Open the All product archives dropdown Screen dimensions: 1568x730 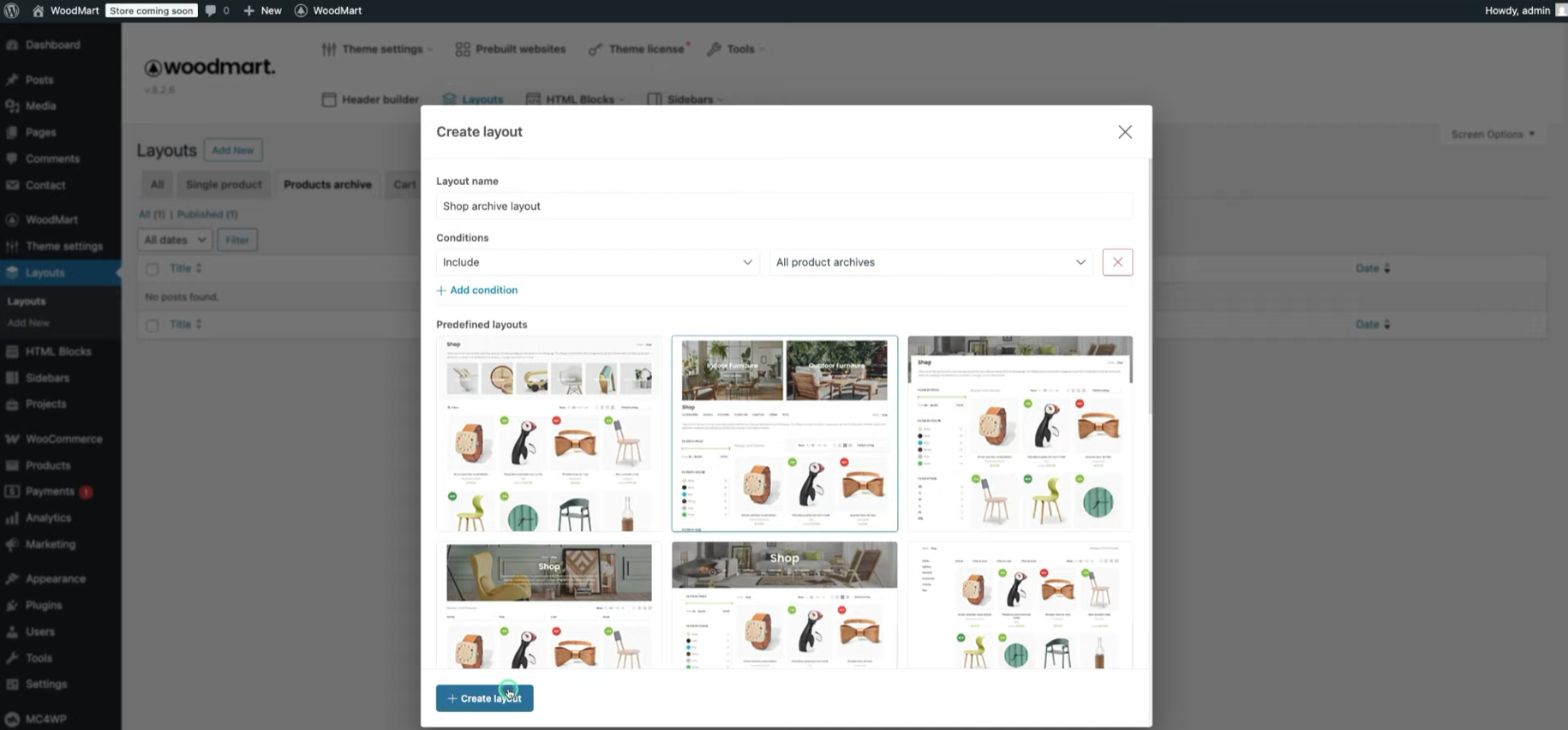(x=931, y=262)
